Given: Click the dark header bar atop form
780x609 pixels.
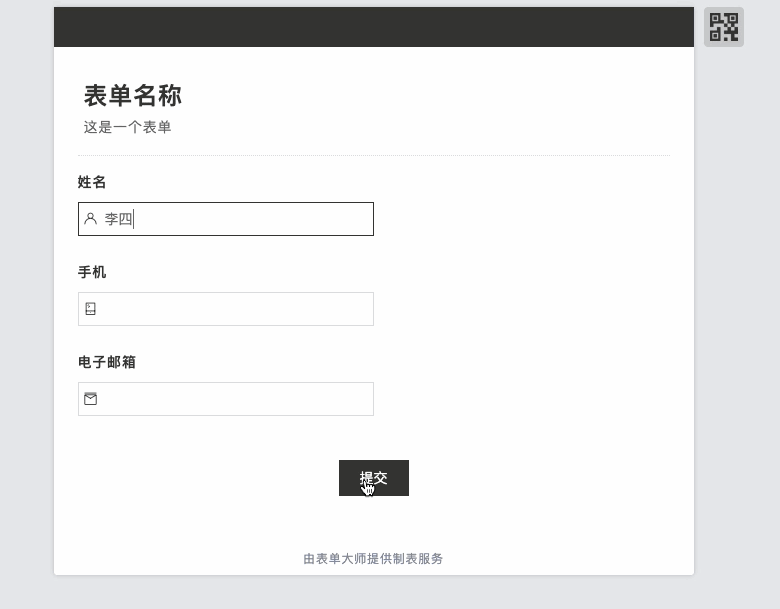Looking at the screenshot, I should point(373,27).
